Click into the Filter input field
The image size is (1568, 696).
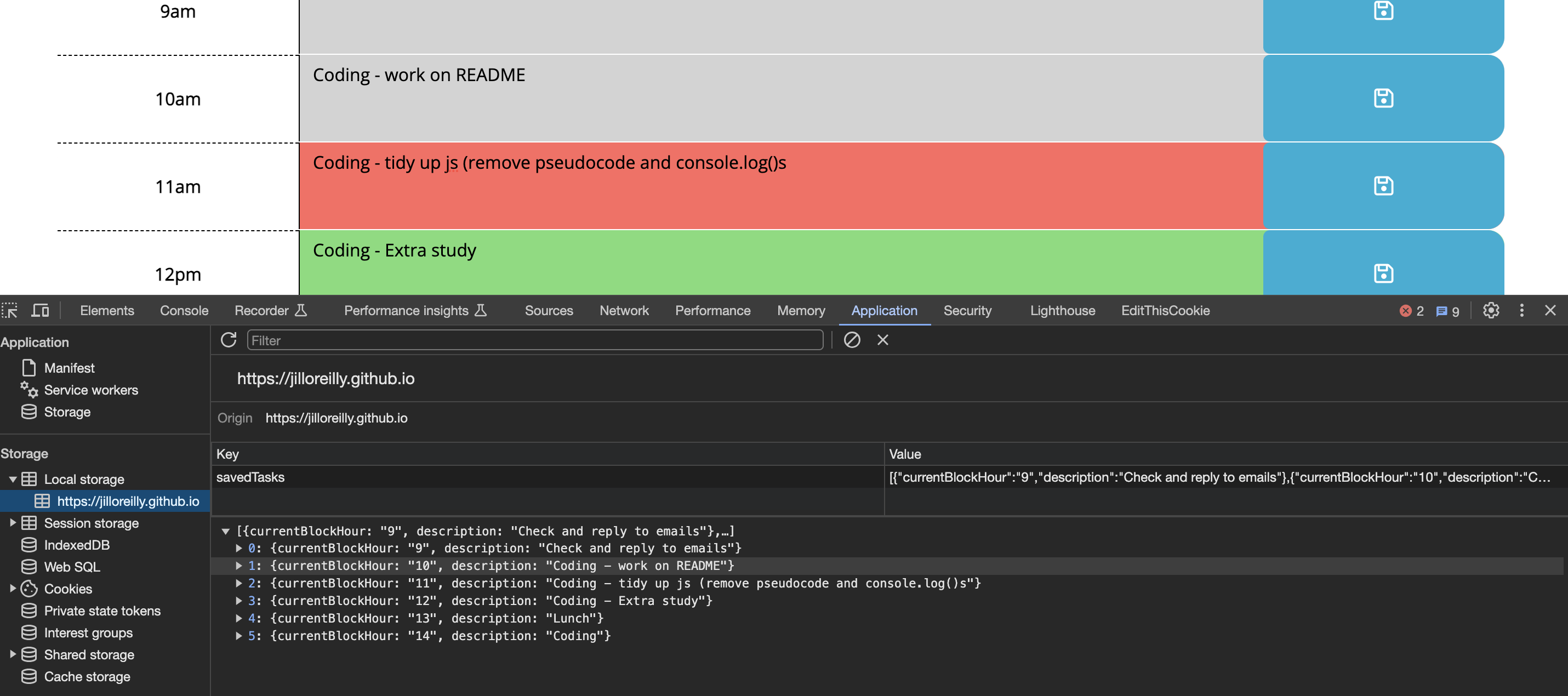[x=534, y=340]
